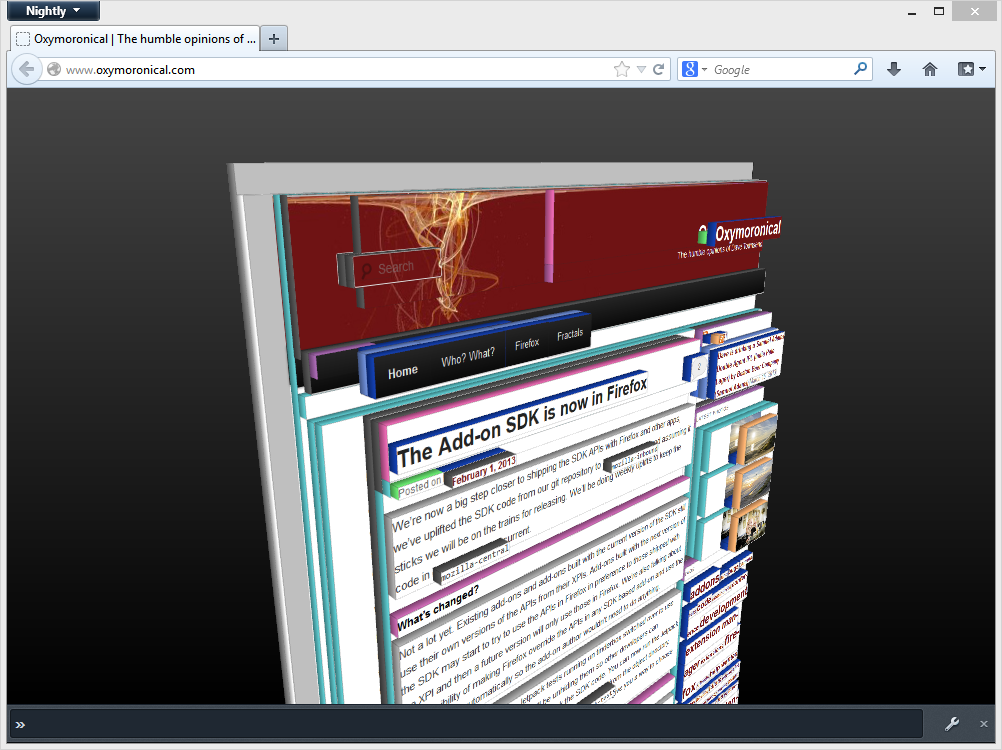Choose search engine via Google icon
1002x750 pixels.
pyautogui.click(x=694, y=69)
